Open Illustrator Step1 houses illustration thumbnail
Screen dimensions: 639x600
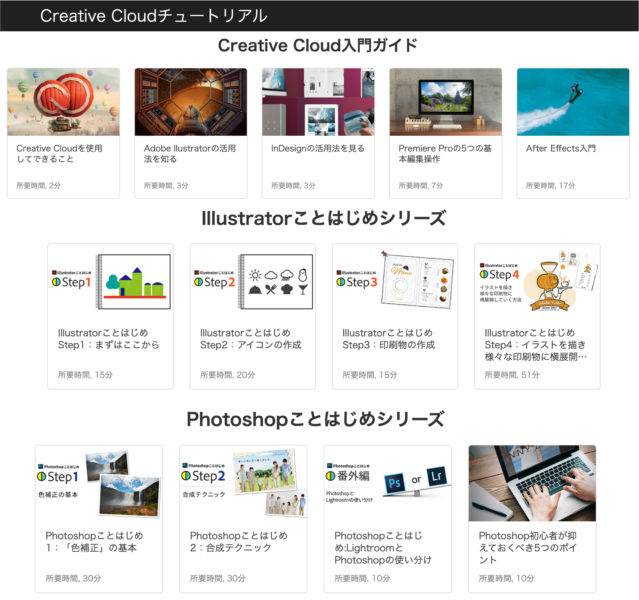coord(110,282)
